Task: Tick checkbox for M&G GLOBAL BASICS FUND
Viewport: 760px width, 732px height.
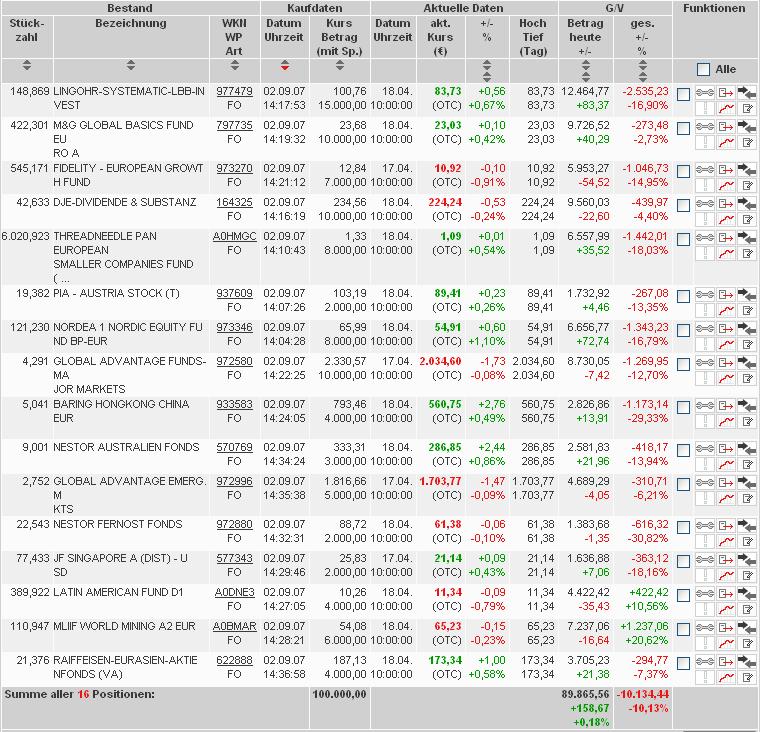Action: 683,128
